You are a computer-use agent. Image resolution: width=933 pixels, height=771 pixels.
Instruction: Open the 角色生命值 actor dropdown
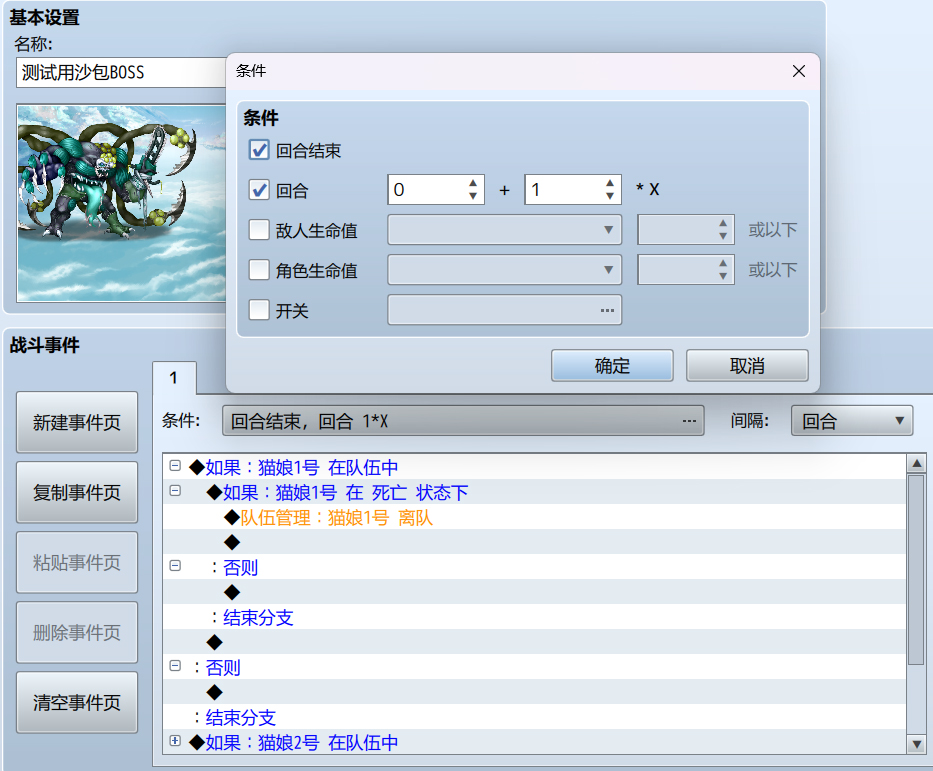point(505,270)
